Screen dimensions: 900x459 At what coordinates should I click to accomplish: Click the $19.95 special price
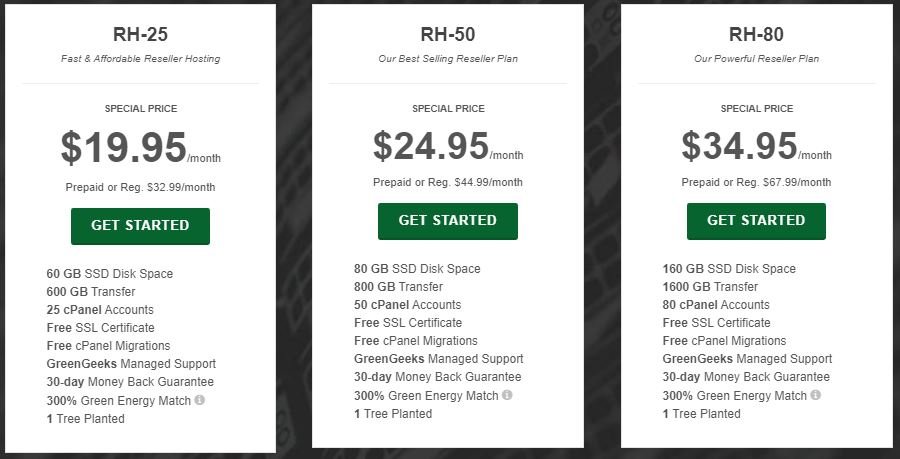(124, 148)
